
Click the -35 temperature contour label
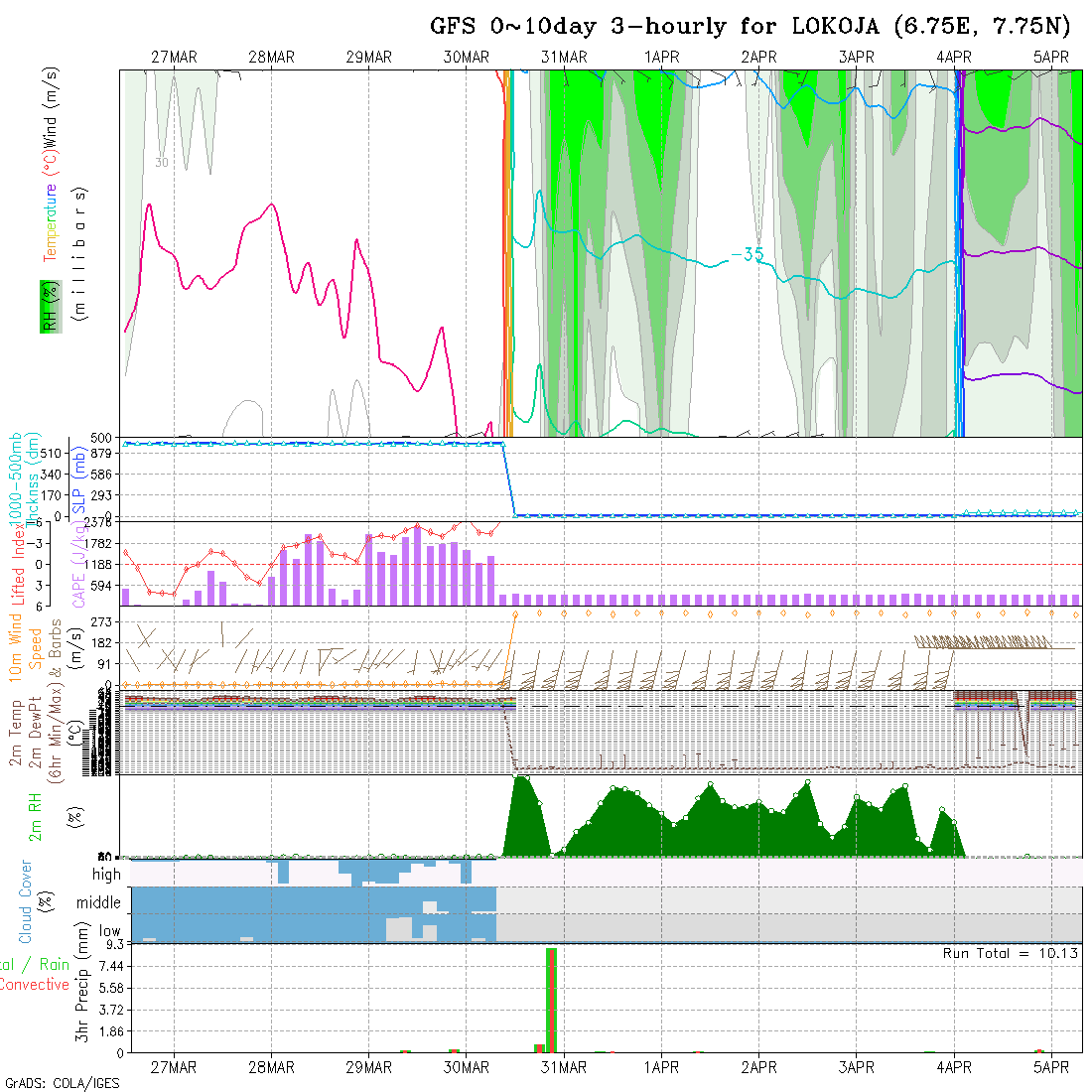(x=747, y=255)
